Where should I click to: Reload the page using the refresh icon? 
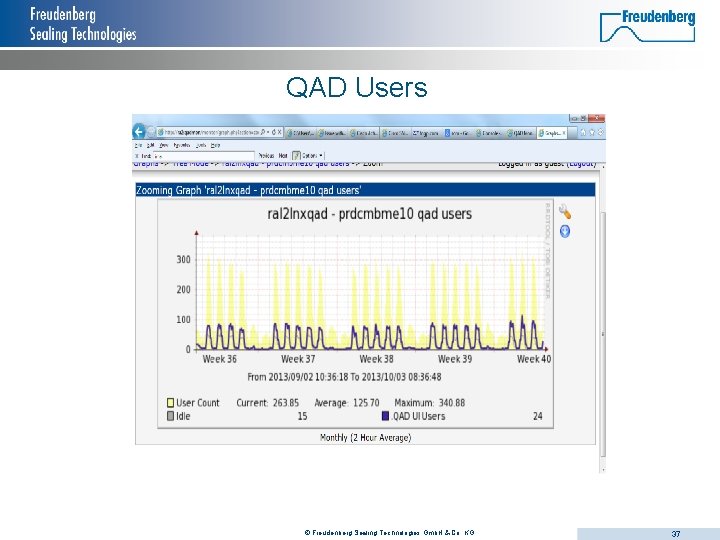click(x=273, y=132)
